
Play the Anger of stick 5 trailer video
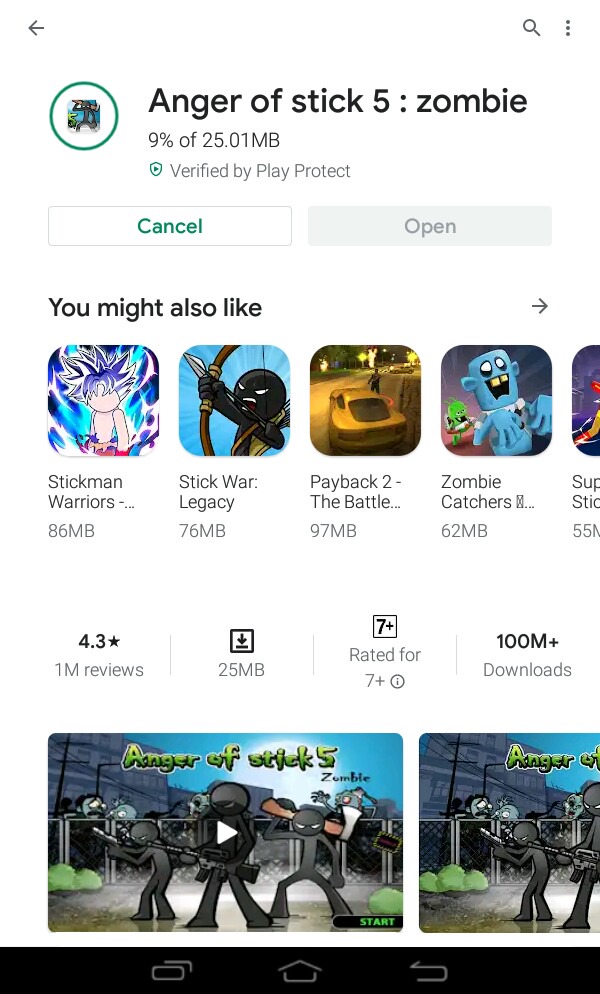pyautogui.click(x=226, y=832)
